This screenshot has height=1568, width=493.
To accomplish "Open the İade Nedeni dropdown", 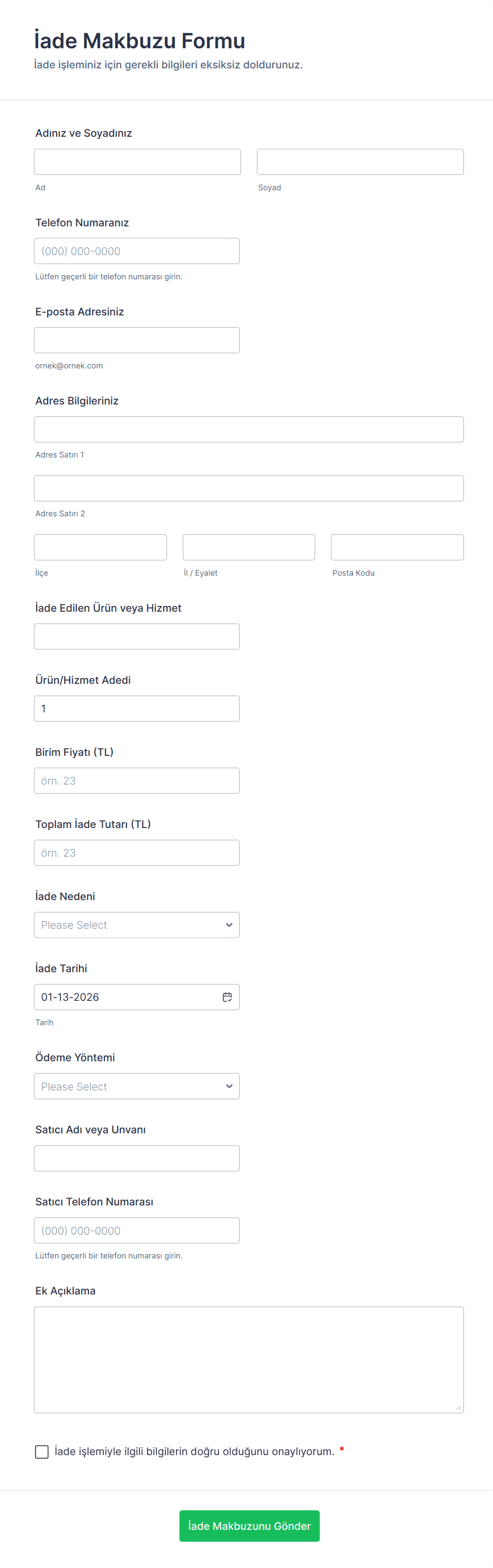I will [137, 924].
